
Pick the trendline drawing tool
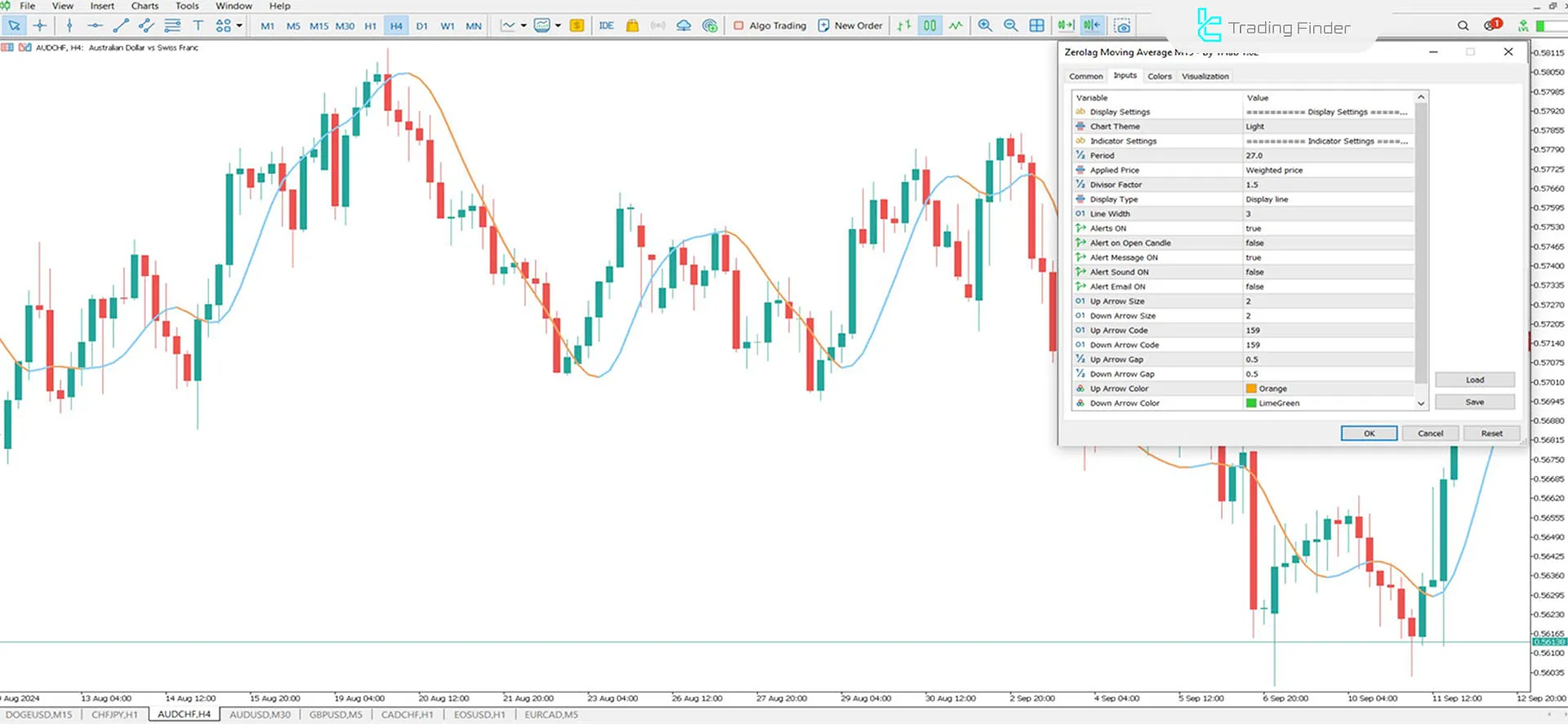click(x=121, y=26)
